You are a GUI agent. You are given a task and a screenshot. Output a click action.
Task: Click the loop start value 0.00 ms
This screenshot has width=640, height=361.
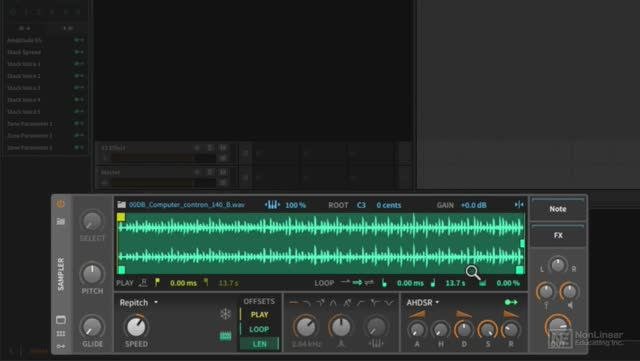coord(410,283)
